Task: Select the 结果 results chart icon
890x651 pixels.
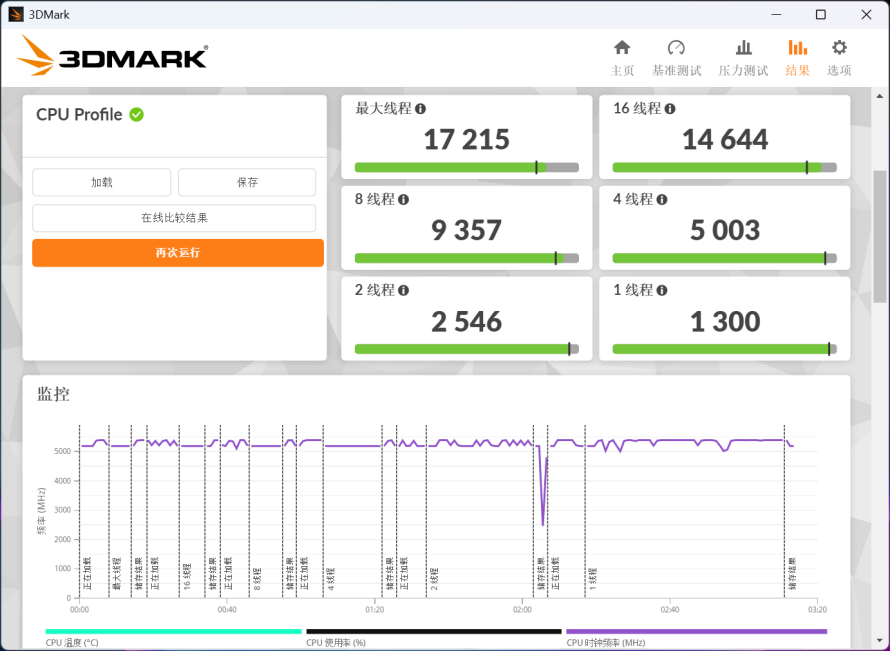Action: click(797, 48)
